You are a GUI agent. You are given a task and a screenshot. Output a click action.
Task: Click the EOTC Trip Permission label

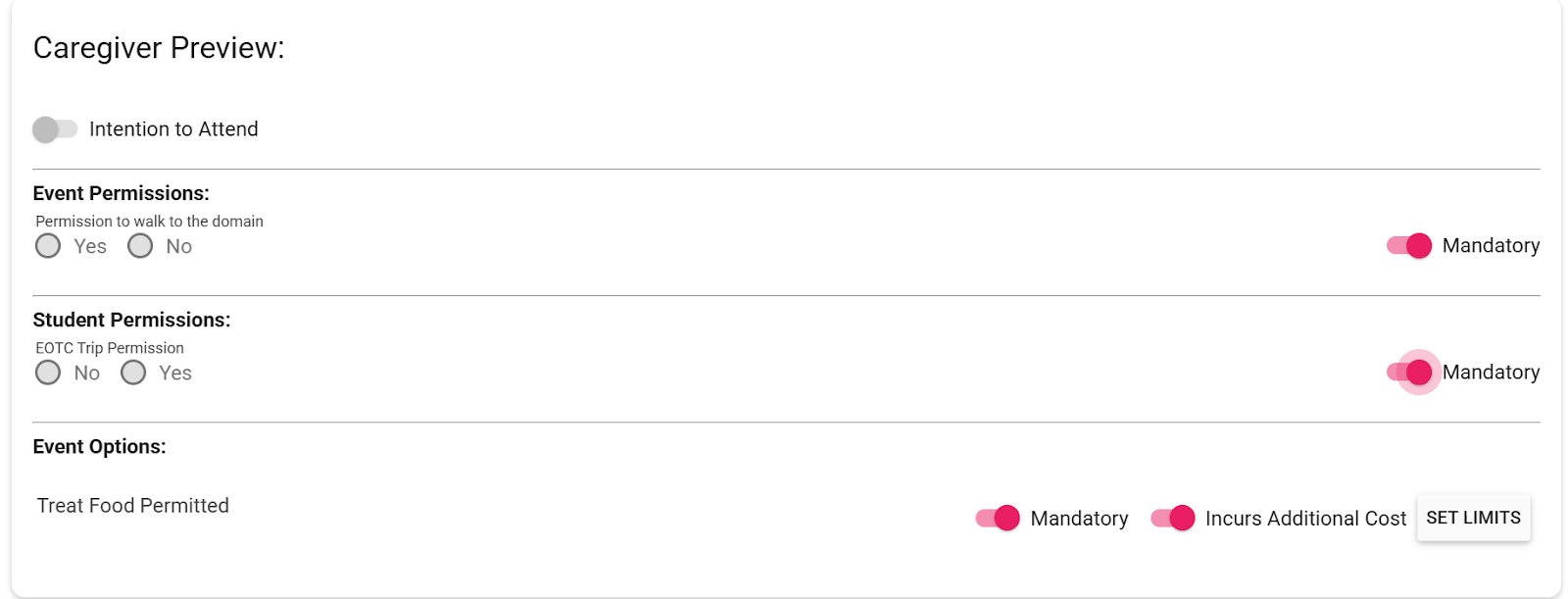coord(110,348)
